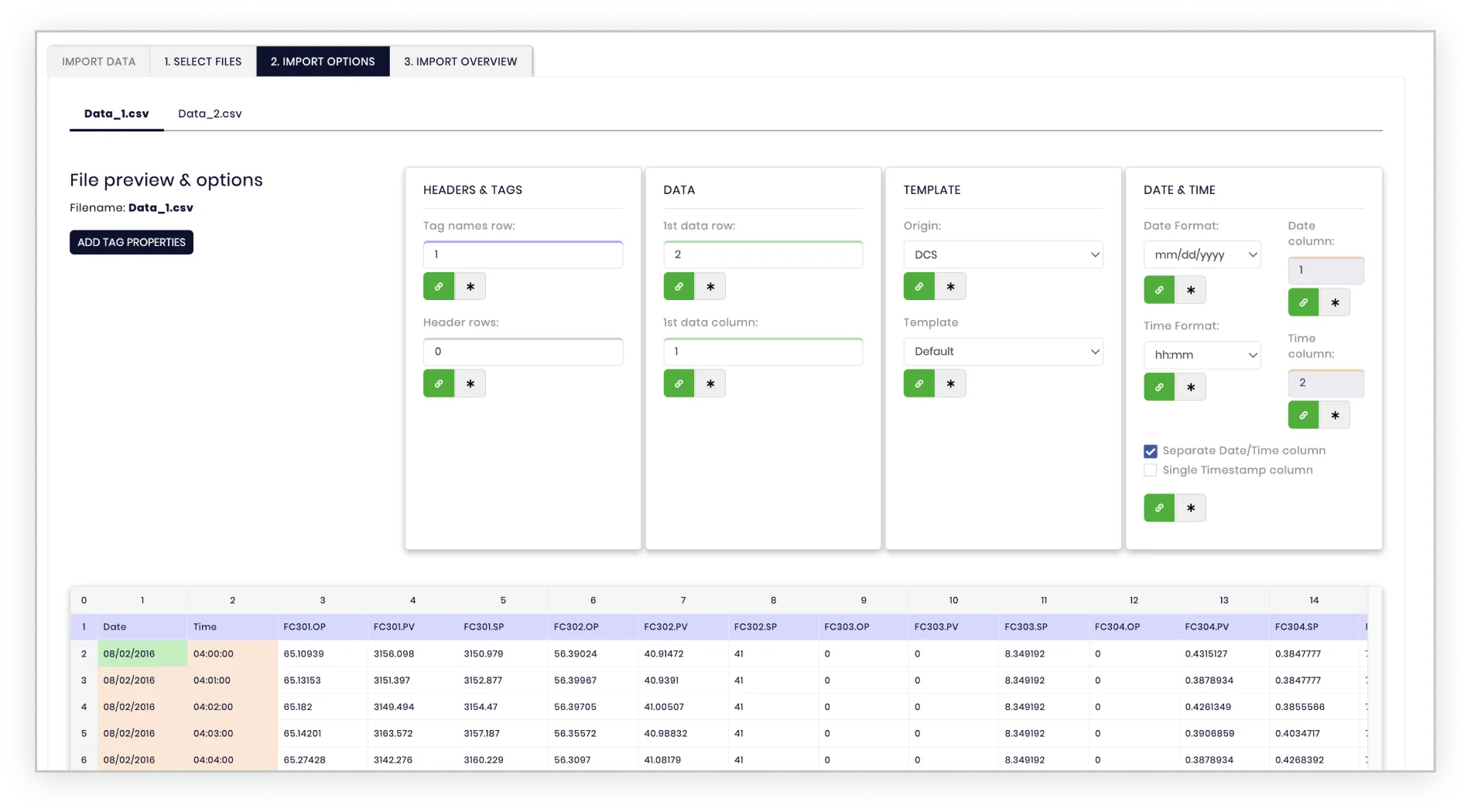Click inside the Header rows input field
The image size is (1471, 812).
pos(523,351)
